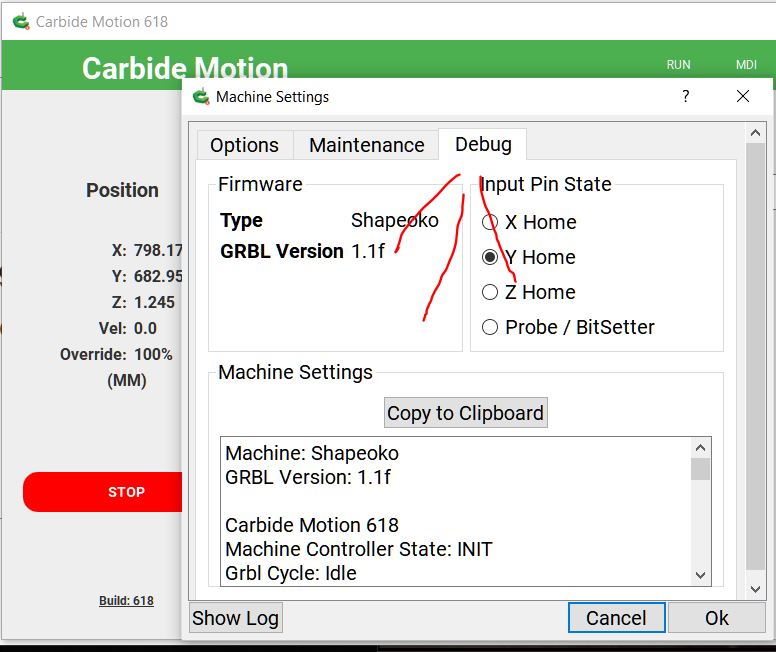
Task: Click the help question mark button
Action: [685, 96]
